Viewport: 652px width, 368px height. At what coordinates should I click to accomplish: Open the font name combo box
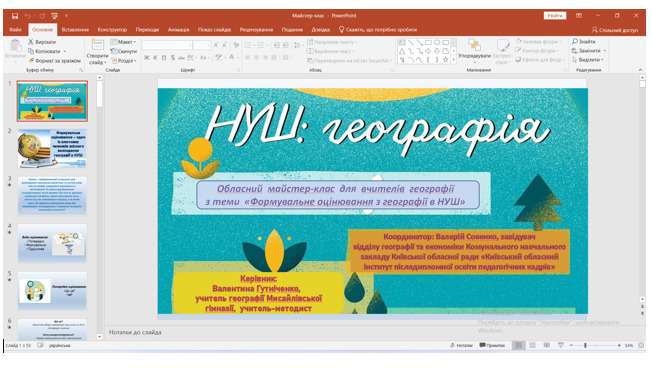coord(167,45)
